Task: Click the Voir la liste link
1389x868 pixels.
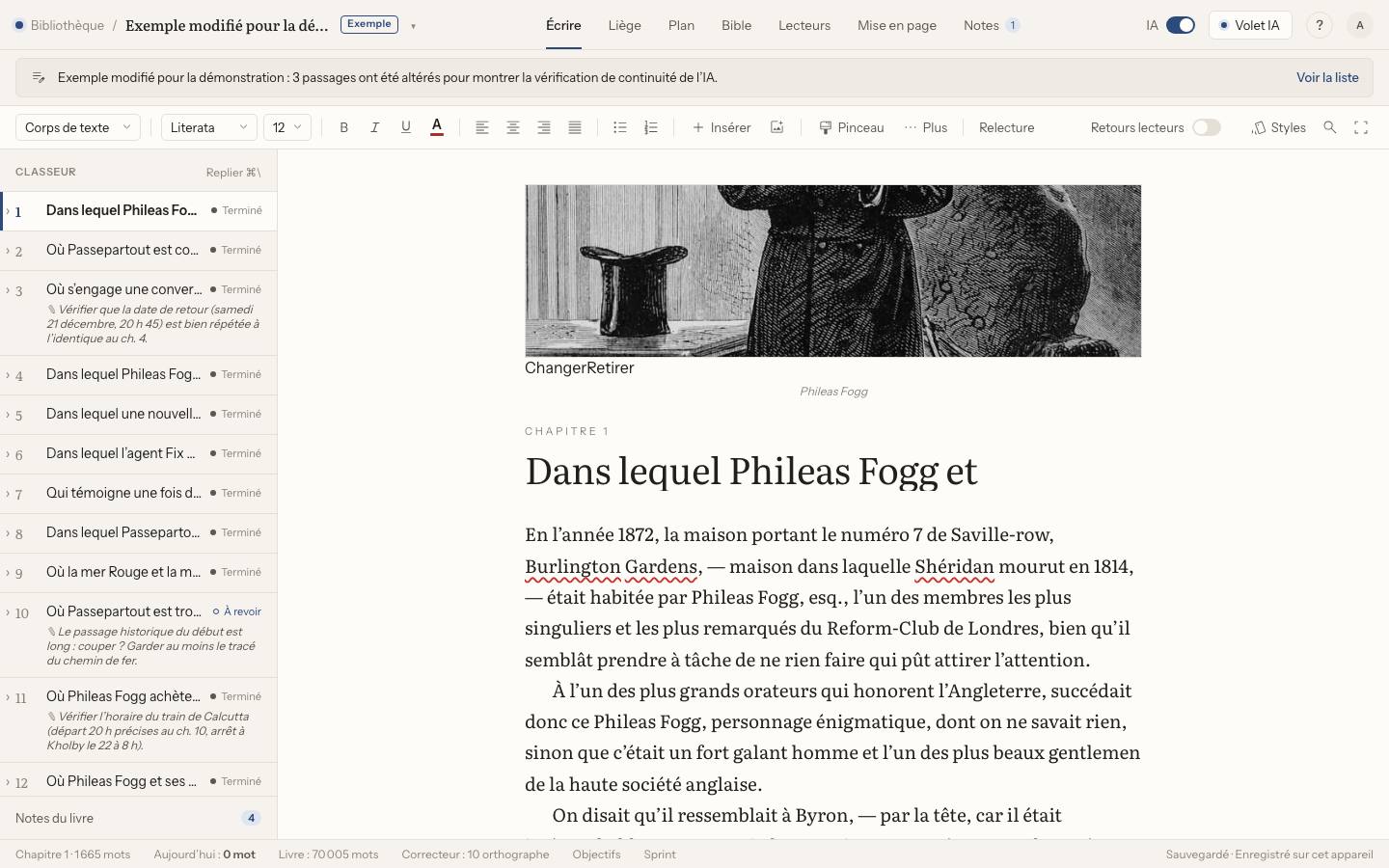Action: [x=1327, y=77]
